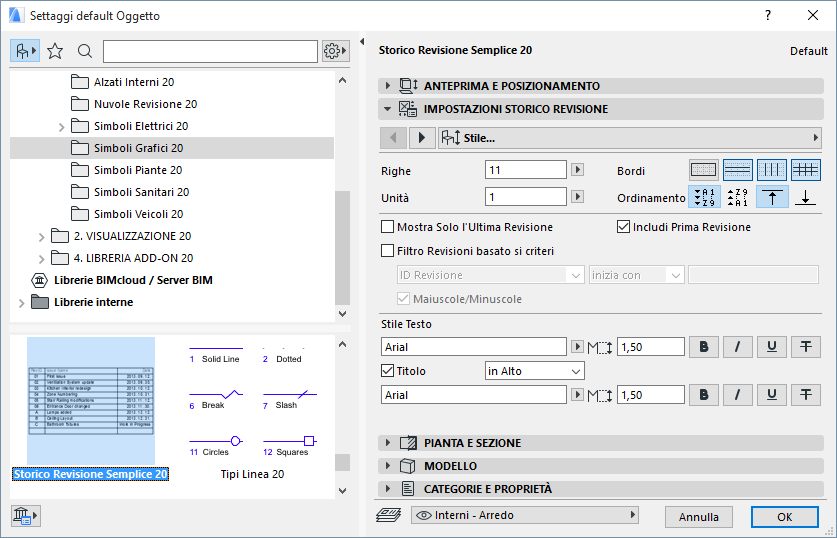The width and height of the screenshot is (837, 538).
Task: Open the search settings gear menu
Action: click(335, 51)
